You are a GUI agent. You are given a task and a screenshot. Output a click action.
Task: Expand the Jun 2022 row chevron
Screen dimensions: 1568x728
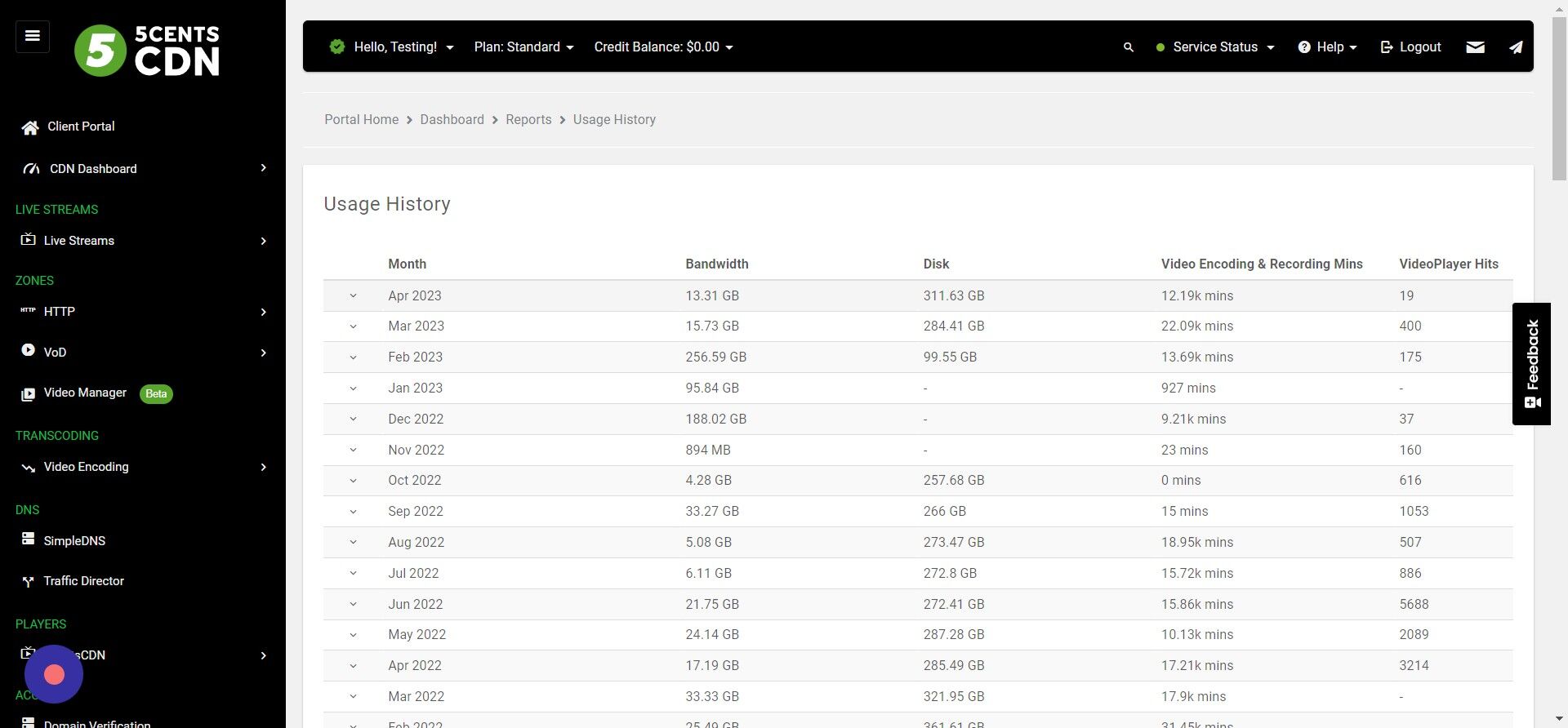(x=354, y=605)
